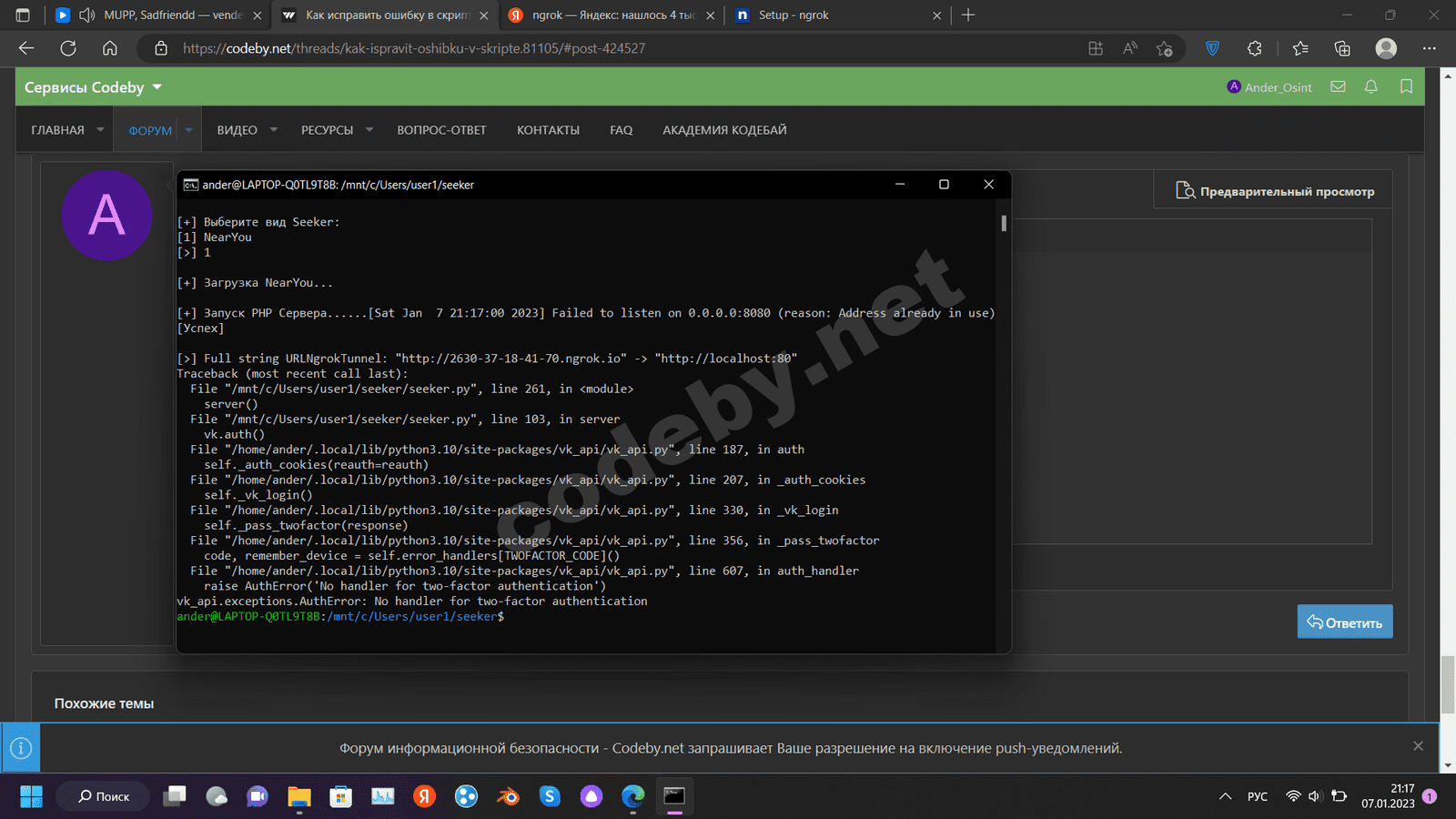
Task: Click the browser home icon
Action: coord(110,48)
